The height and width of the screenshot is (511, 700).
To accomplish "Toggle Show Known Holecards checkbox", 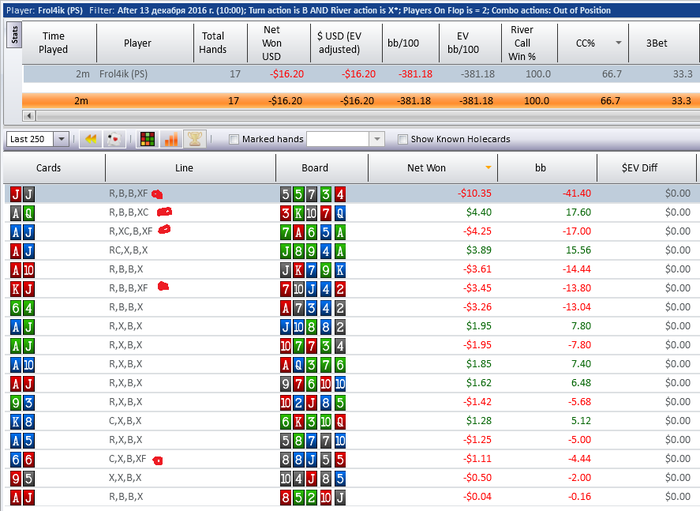I will click(x=402, y=140).
